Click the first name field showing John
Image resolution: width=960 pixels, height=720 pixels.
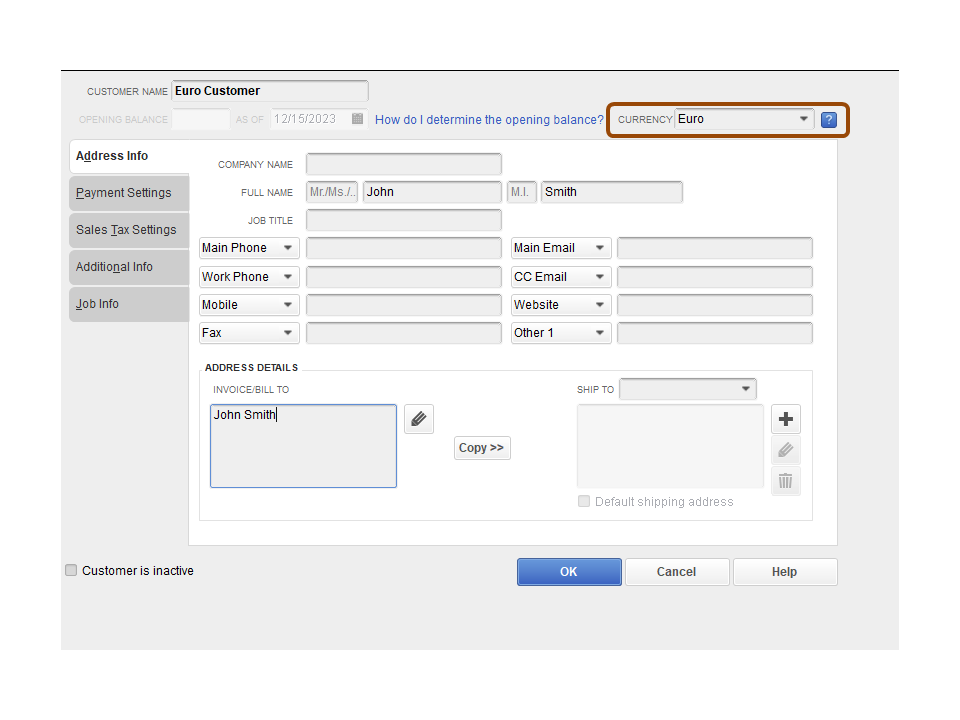[x=432, y=192]
